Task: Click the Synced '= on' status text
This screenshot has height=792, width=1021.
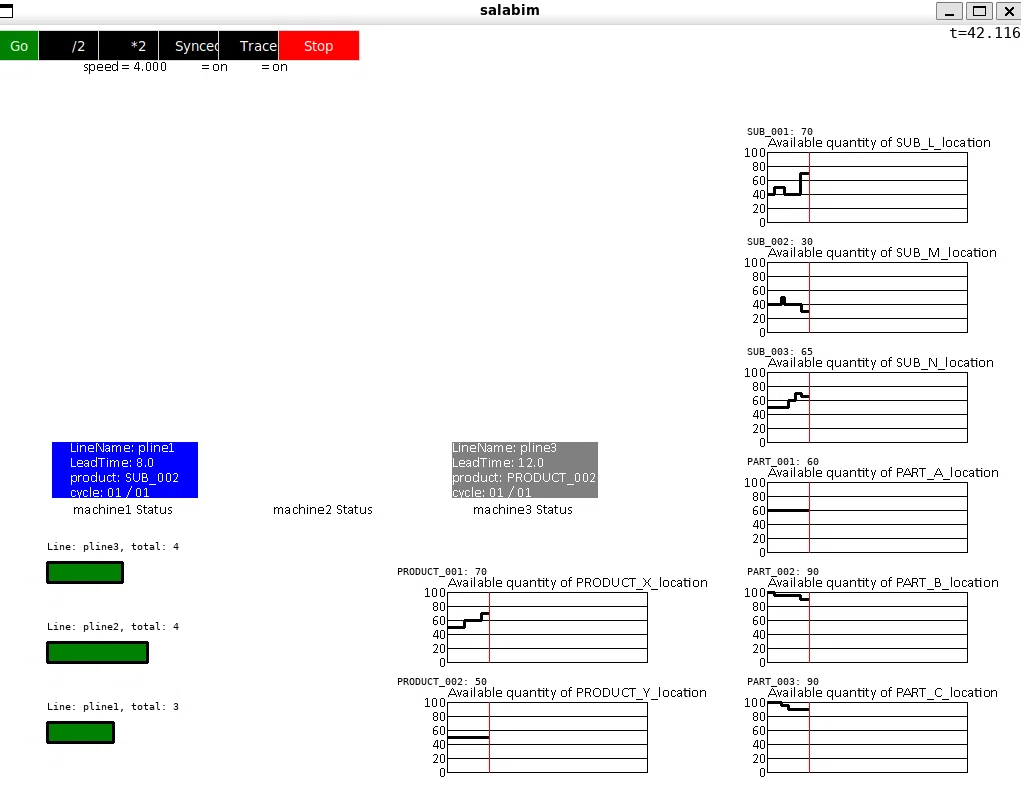Action: pos(214,66)
